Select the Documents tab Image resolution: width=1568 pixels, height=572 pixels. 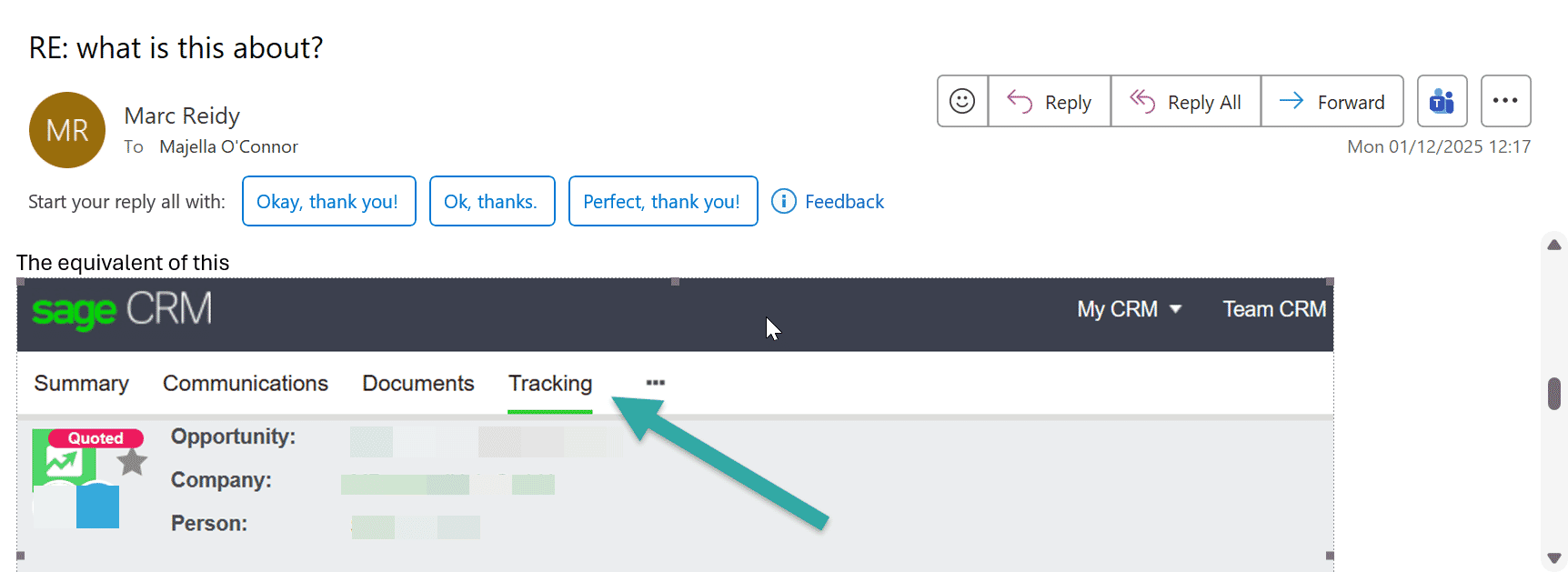click(418, 384)
